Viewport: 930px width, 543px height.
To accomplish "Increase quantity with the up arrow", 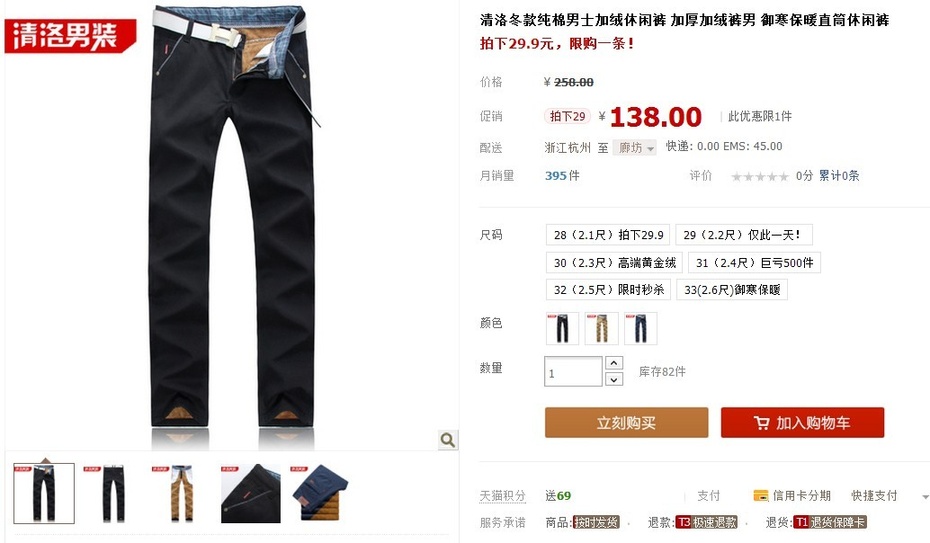I will (614, 363).
